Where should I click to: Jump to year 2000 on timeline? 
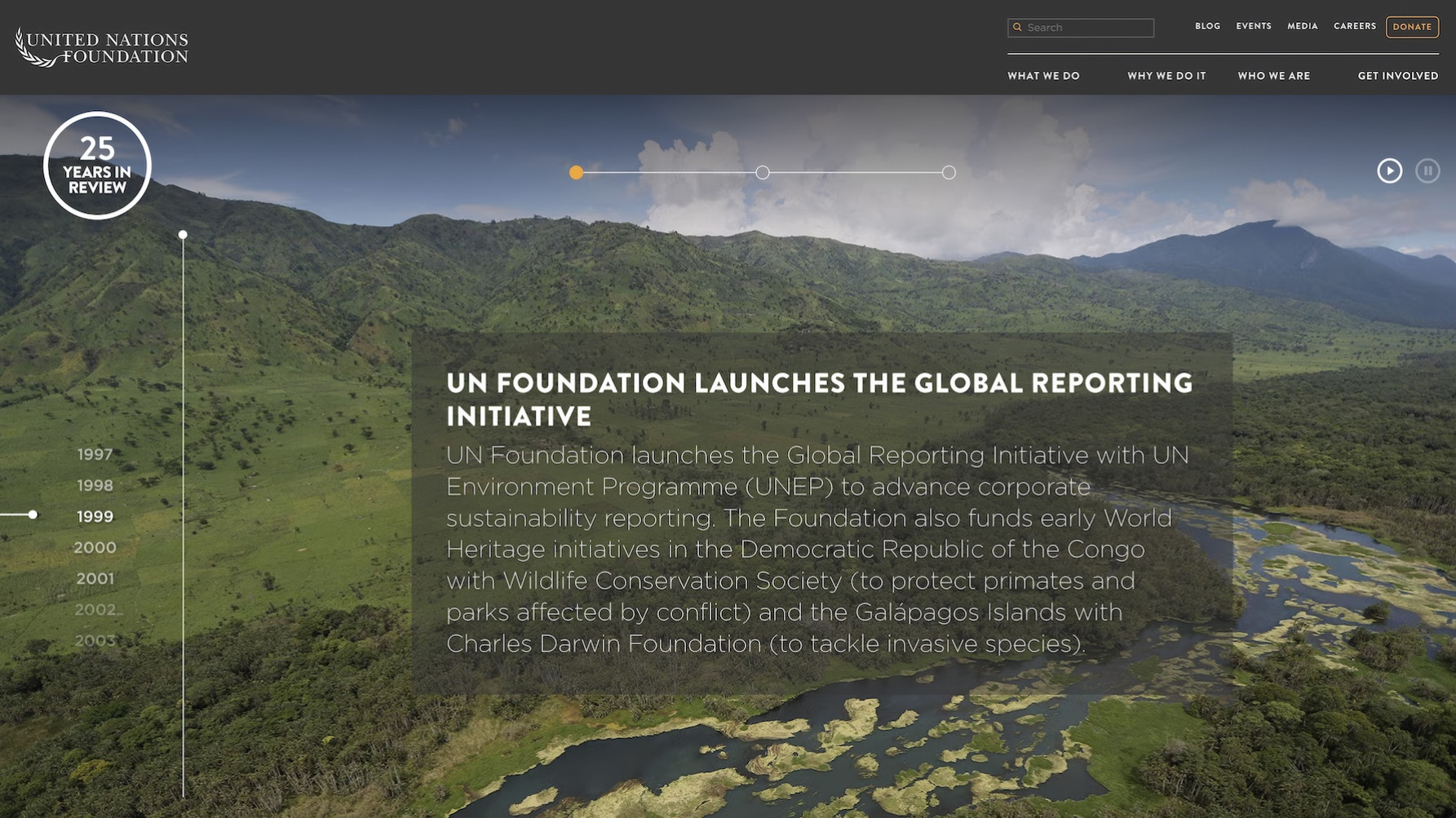pyautogui.click(x=95, y=547)
